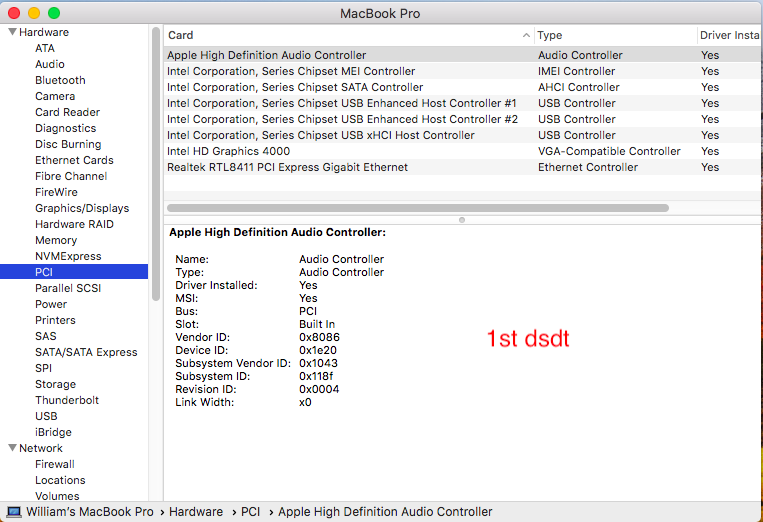The image size is (763, 522).
Task: Collapse the Network section triangle
Action: click(11, 448)
